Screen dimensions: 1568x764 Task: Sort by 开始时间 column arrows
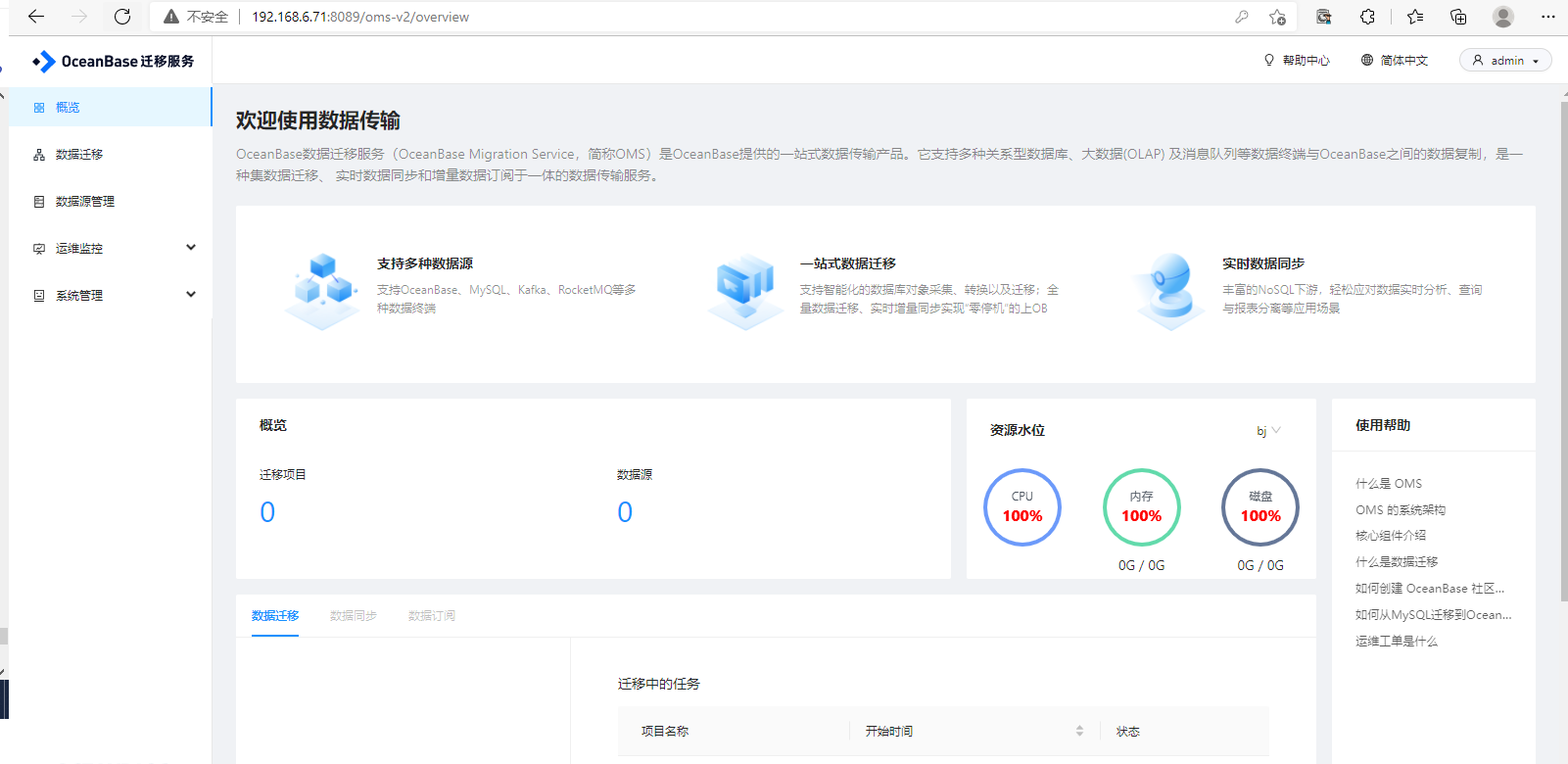(1079, 731)
